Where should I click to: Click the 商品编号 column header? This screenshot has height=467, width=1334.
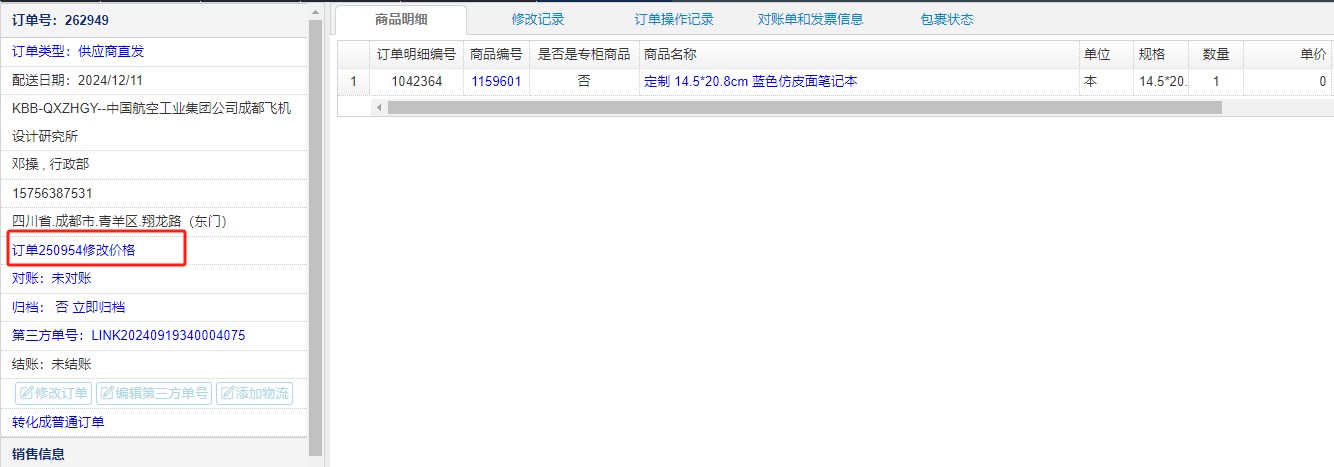pos(496,54)
